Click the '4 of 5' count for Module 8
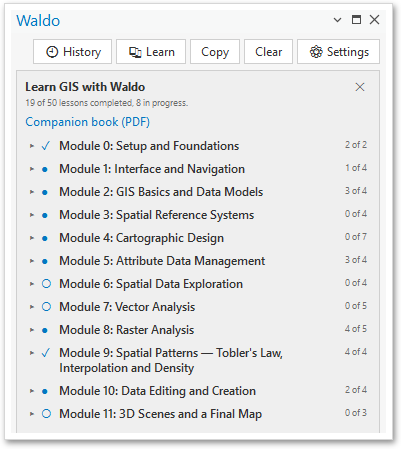This screenshot has width=401, height=449. pyautogui.click(x=356, y=329)
